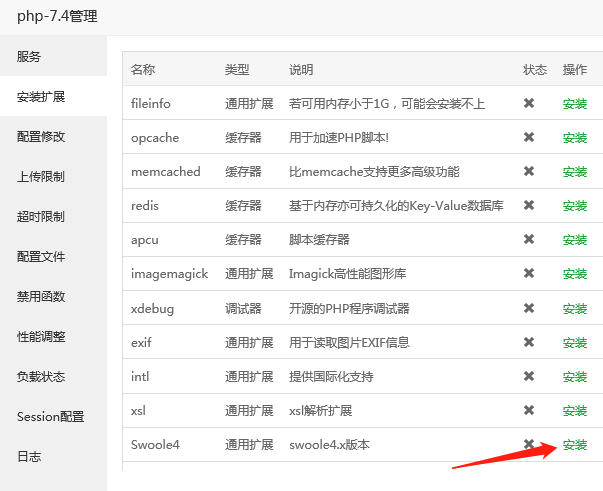Select the apcu name cell
This screenshot has width=603, height=491.
145,240
